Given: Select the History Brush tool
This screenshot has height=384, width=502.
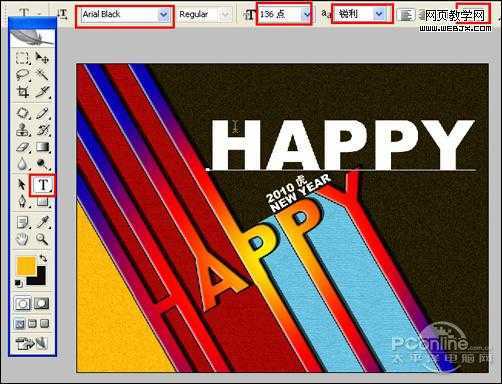Looking at the screenshot, I should (42, 130).
